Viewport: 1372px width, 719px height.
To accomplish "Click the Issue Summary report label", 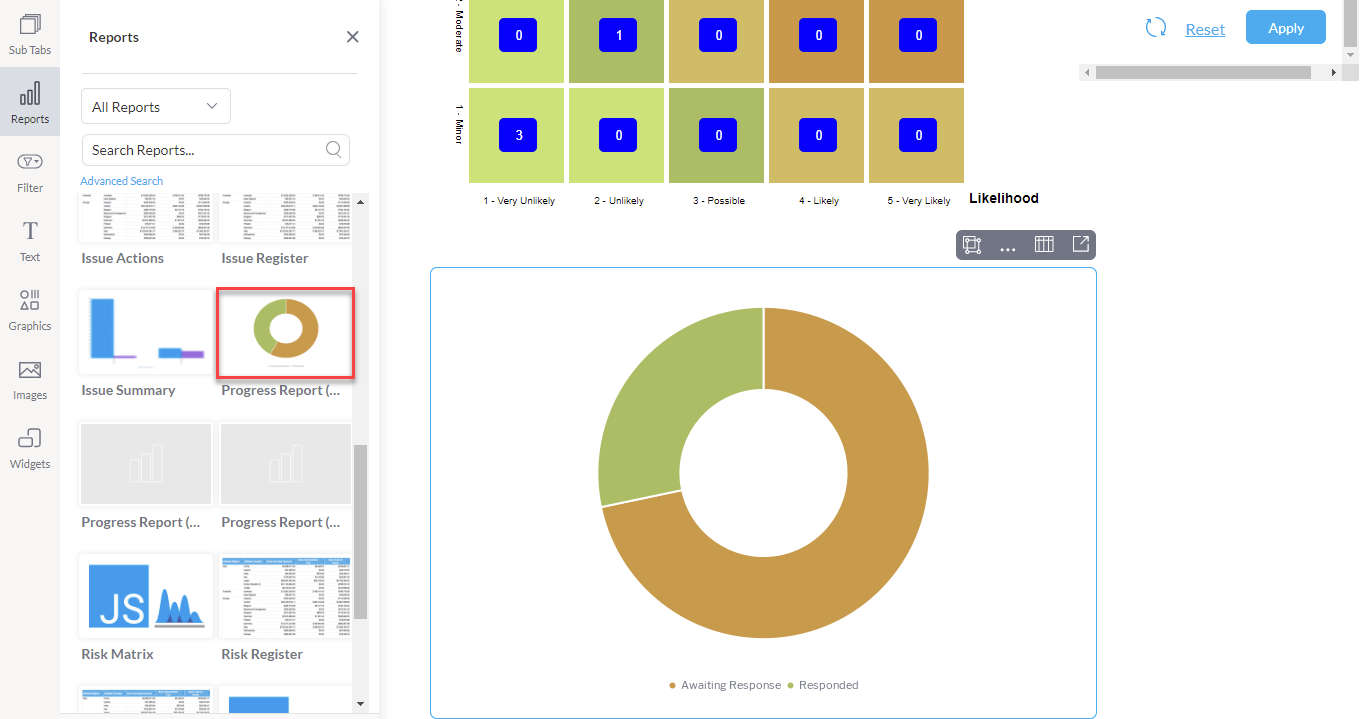I will click(128, 390).
